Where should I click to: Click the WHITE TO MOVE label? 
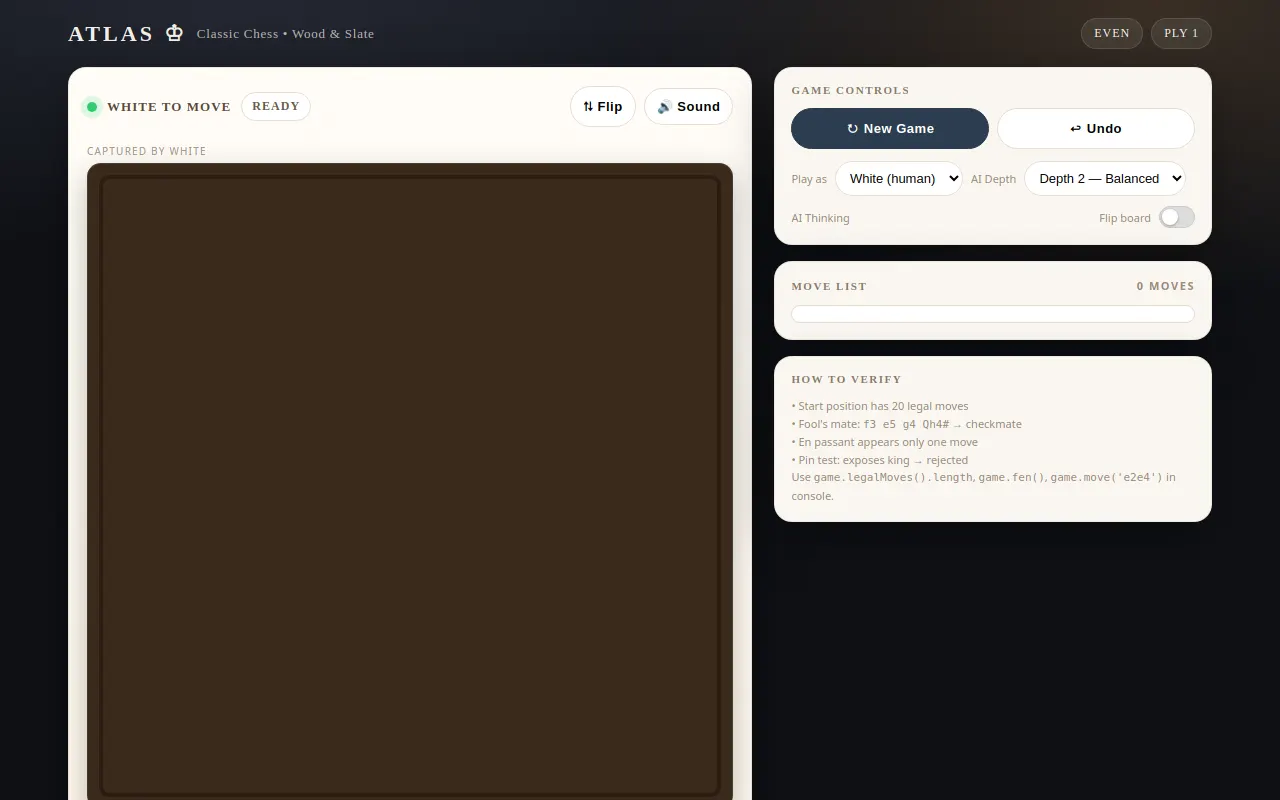point(169,107)
